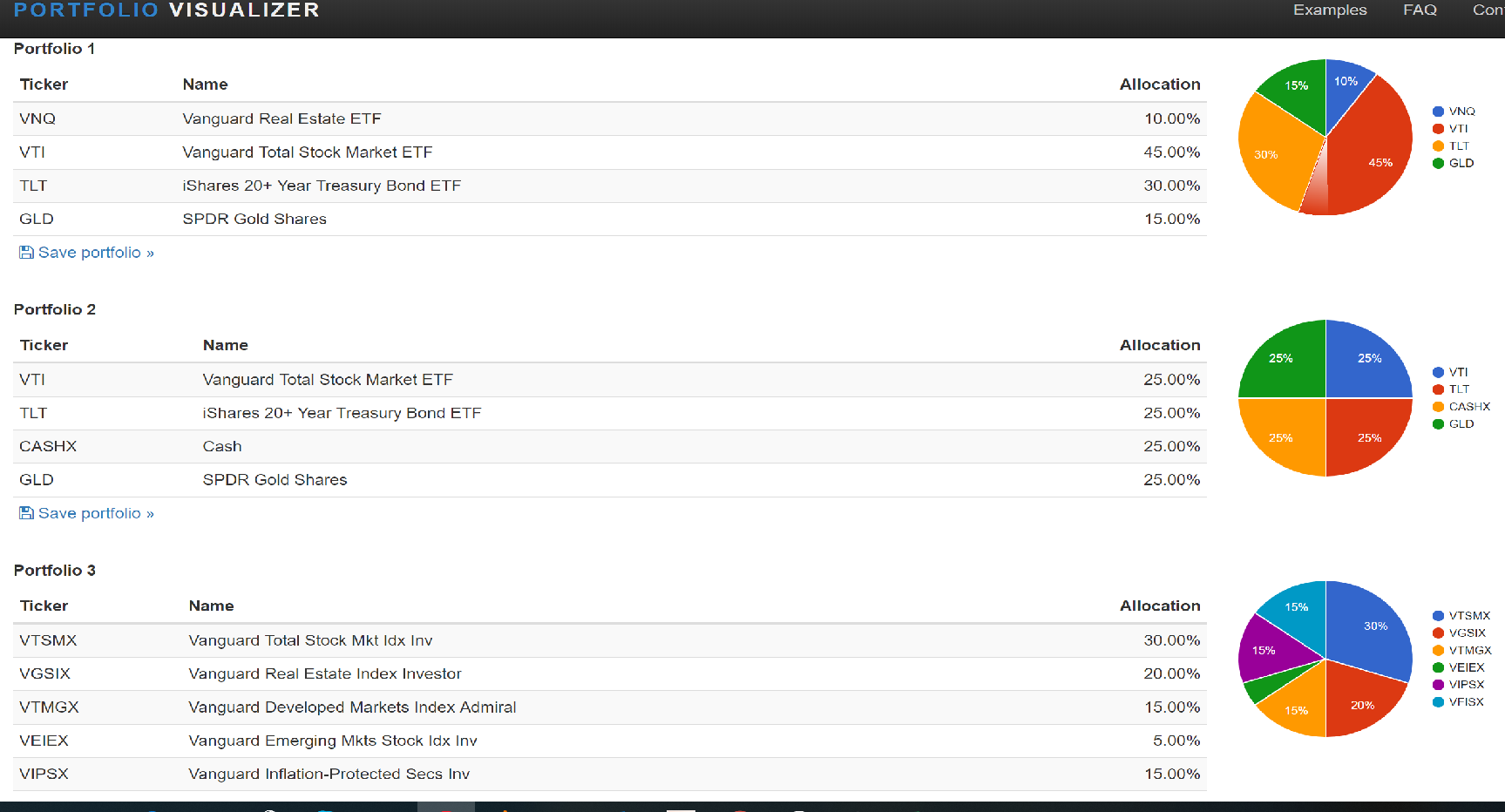The image size is (1505, 812).
Task: Go to the Portfolio Visualizer home logo
Action: [x=166, y=10]
